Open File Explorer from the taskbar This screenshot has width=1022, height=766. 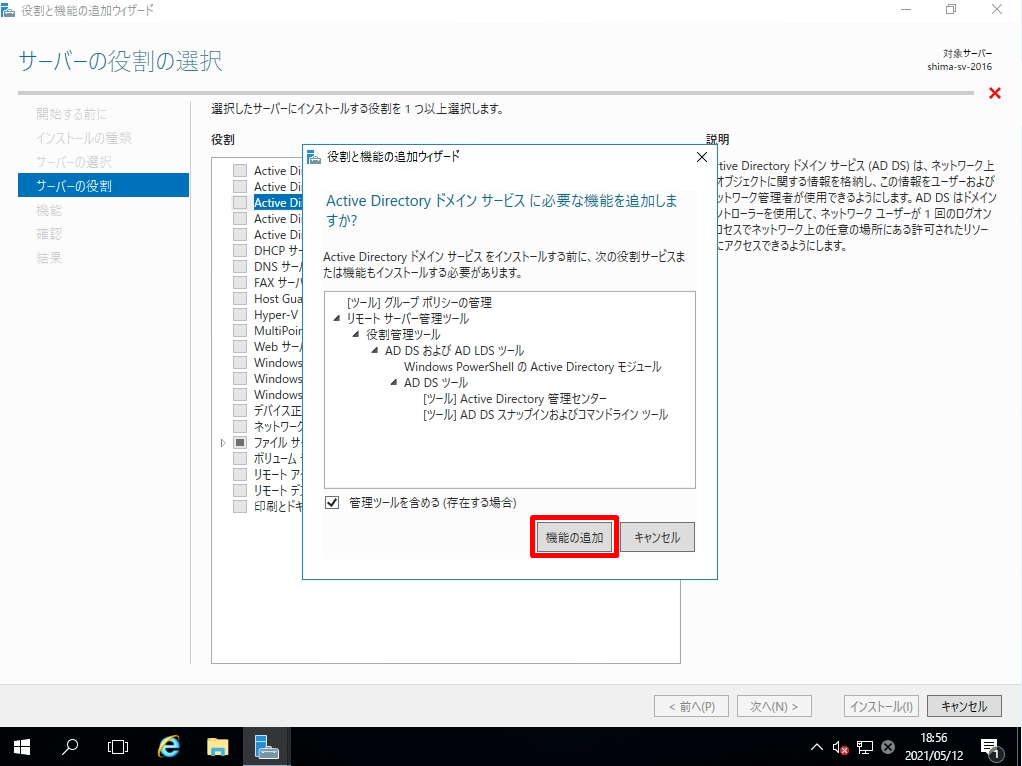(218, 747)
